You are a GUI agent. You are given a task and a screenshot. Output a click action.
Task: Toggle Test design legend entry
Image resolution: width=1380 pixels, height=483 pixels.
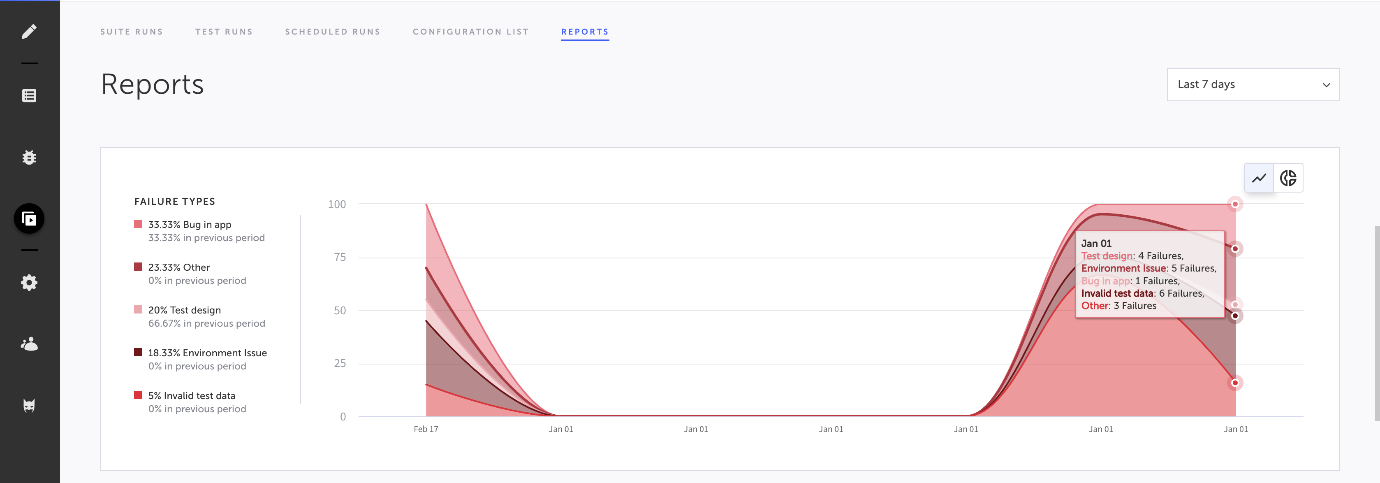[184, 310]
